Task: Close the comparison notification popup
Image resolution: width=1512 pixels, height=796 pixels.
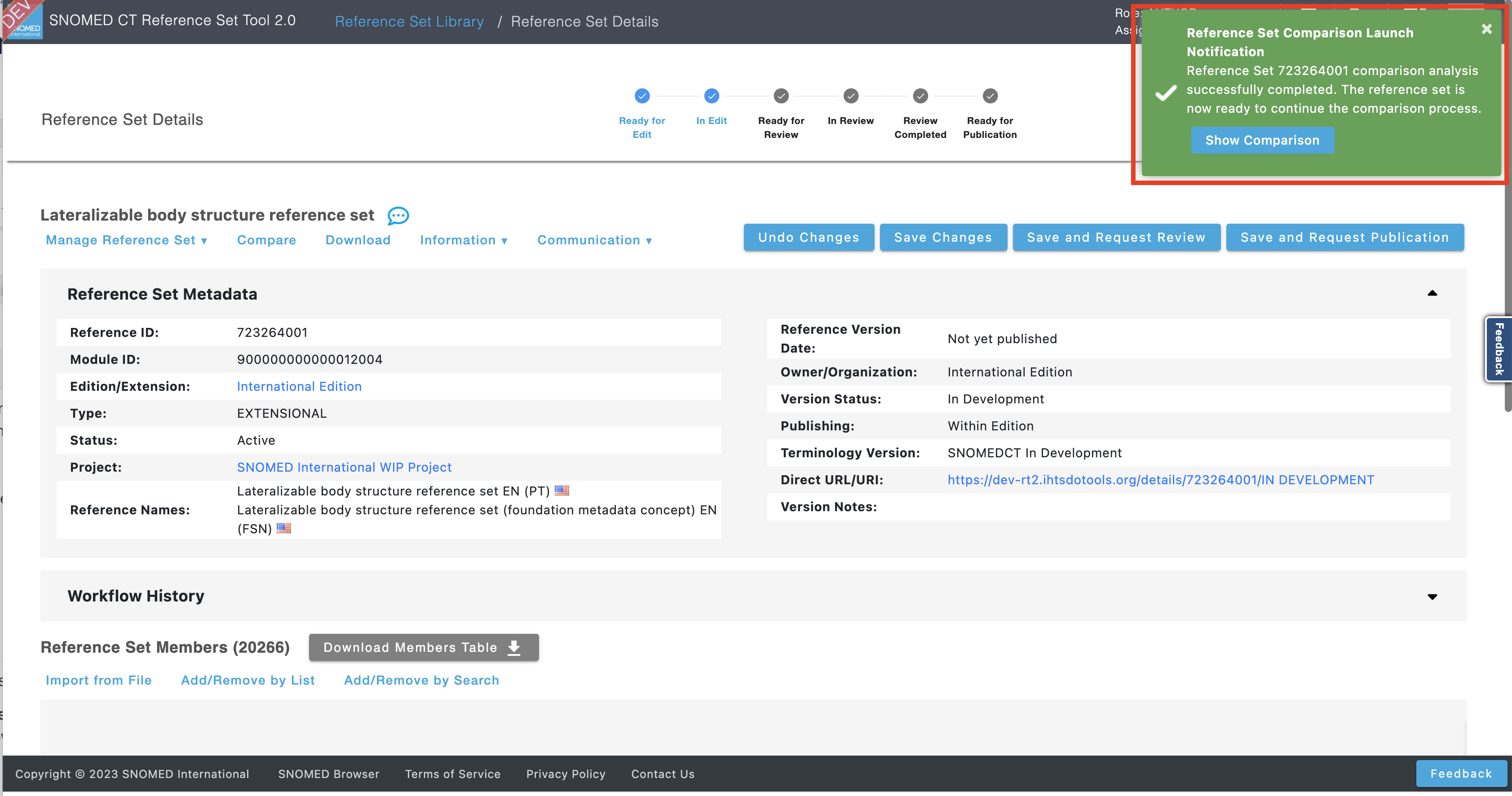Action: click(1487, 29)
